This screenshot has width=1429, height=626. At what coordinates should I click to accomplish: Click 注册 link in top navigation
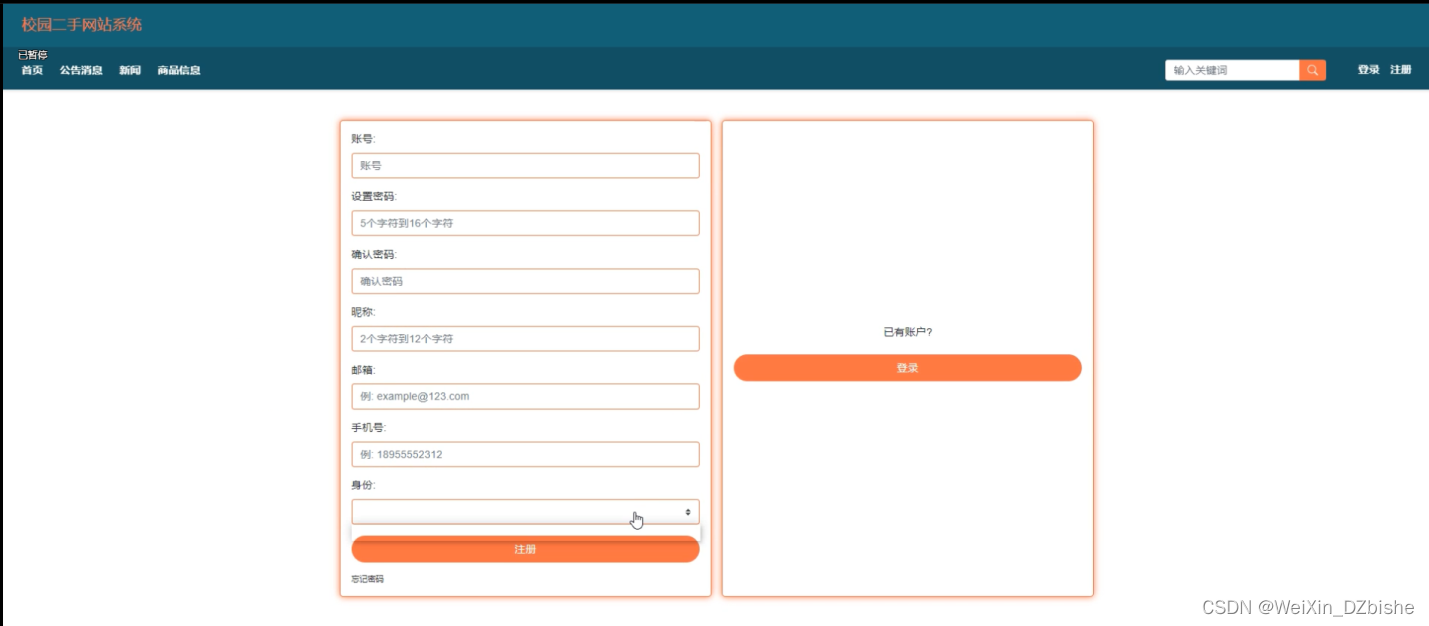tap(1400, 70)
